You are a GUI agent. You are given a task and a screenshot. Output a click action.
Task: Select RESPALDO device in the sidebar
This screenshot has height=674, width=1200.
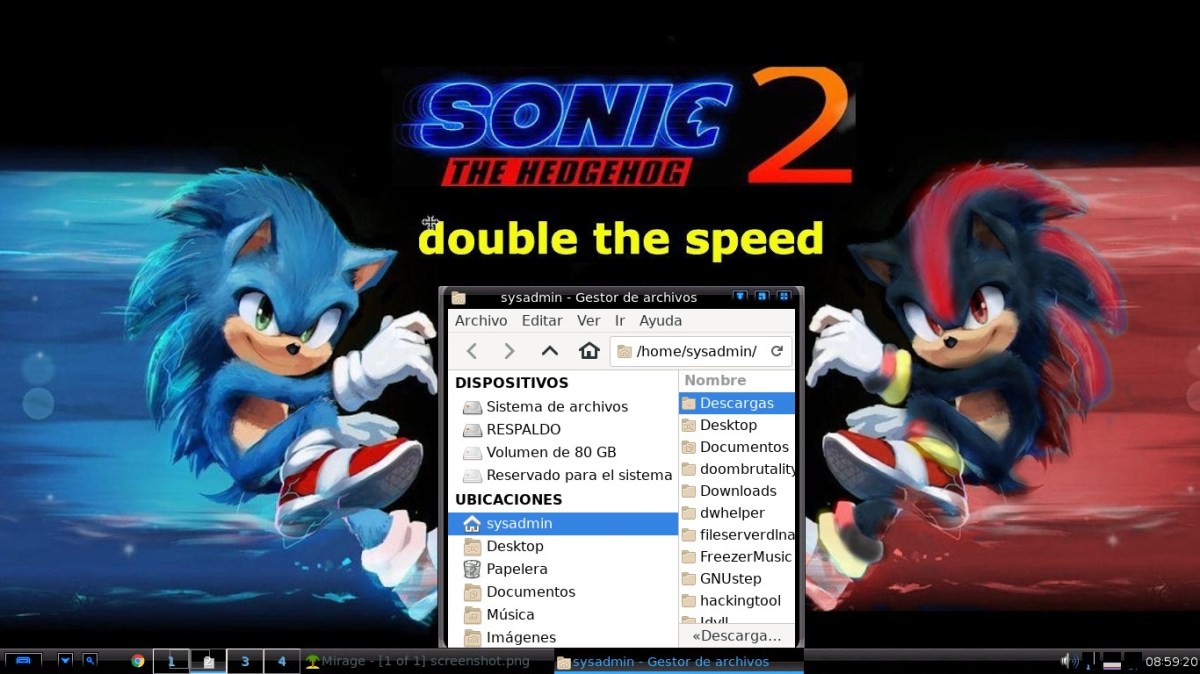(x=522, y=430)
